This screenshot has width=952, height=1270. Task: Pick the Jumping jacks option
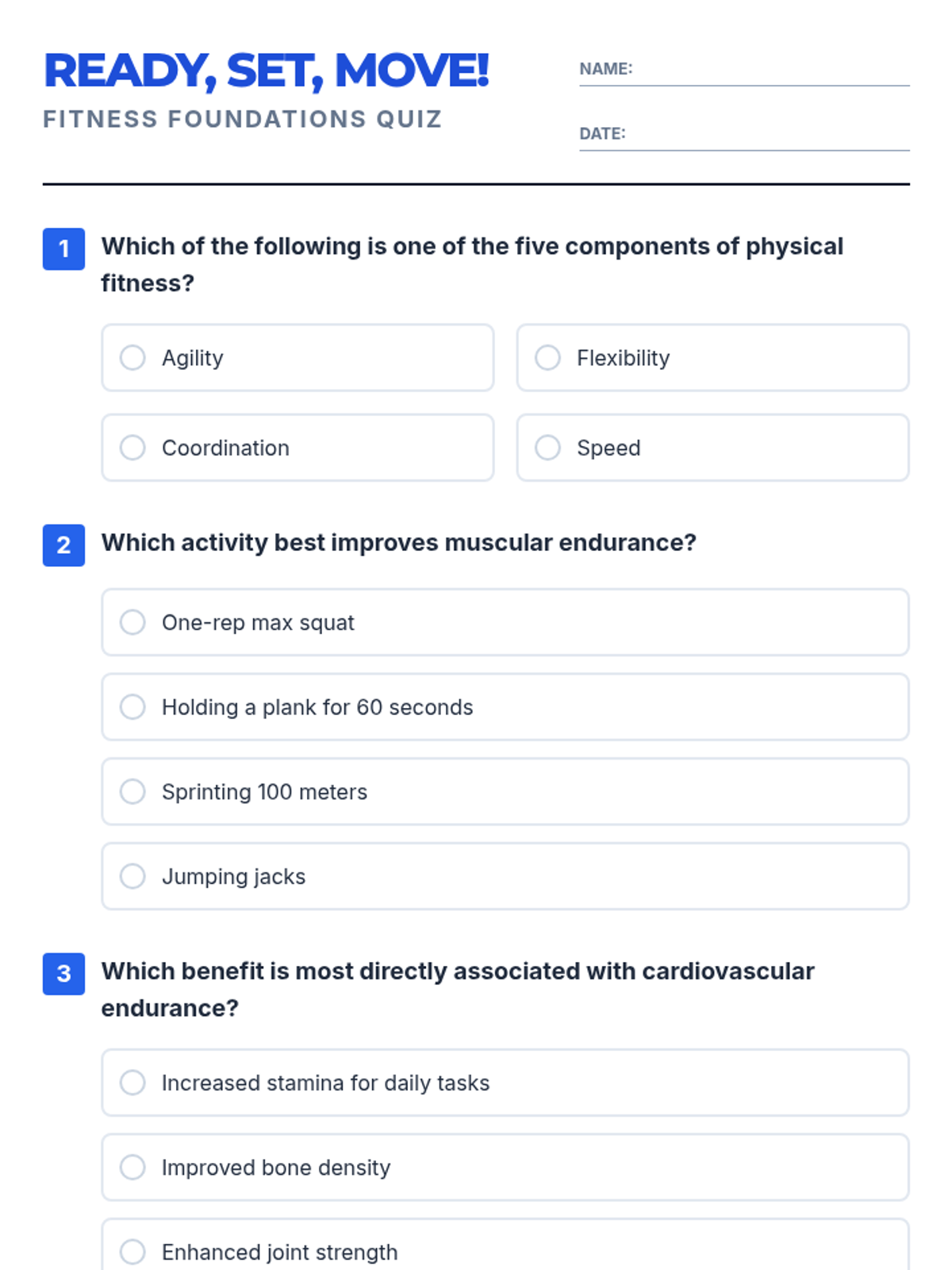(x=132, y=876)
